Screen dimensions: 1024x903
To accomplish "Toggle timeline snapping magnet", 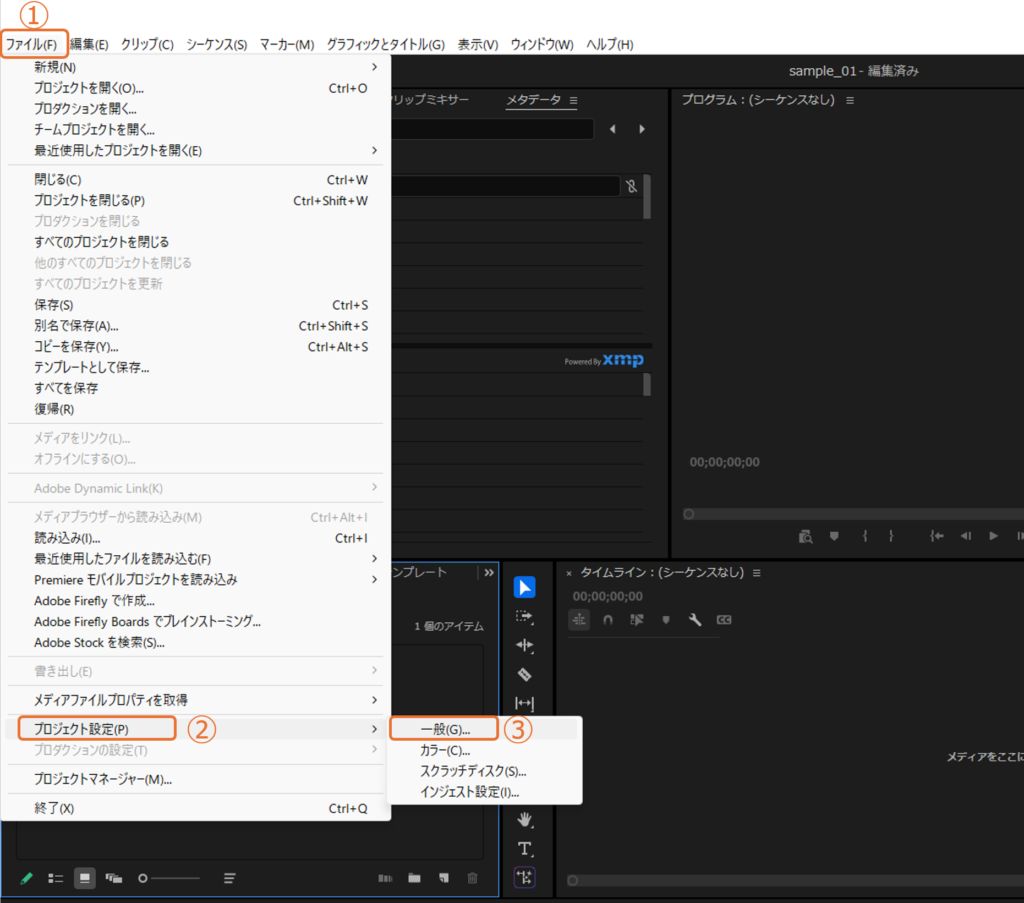I will (608, 620).
